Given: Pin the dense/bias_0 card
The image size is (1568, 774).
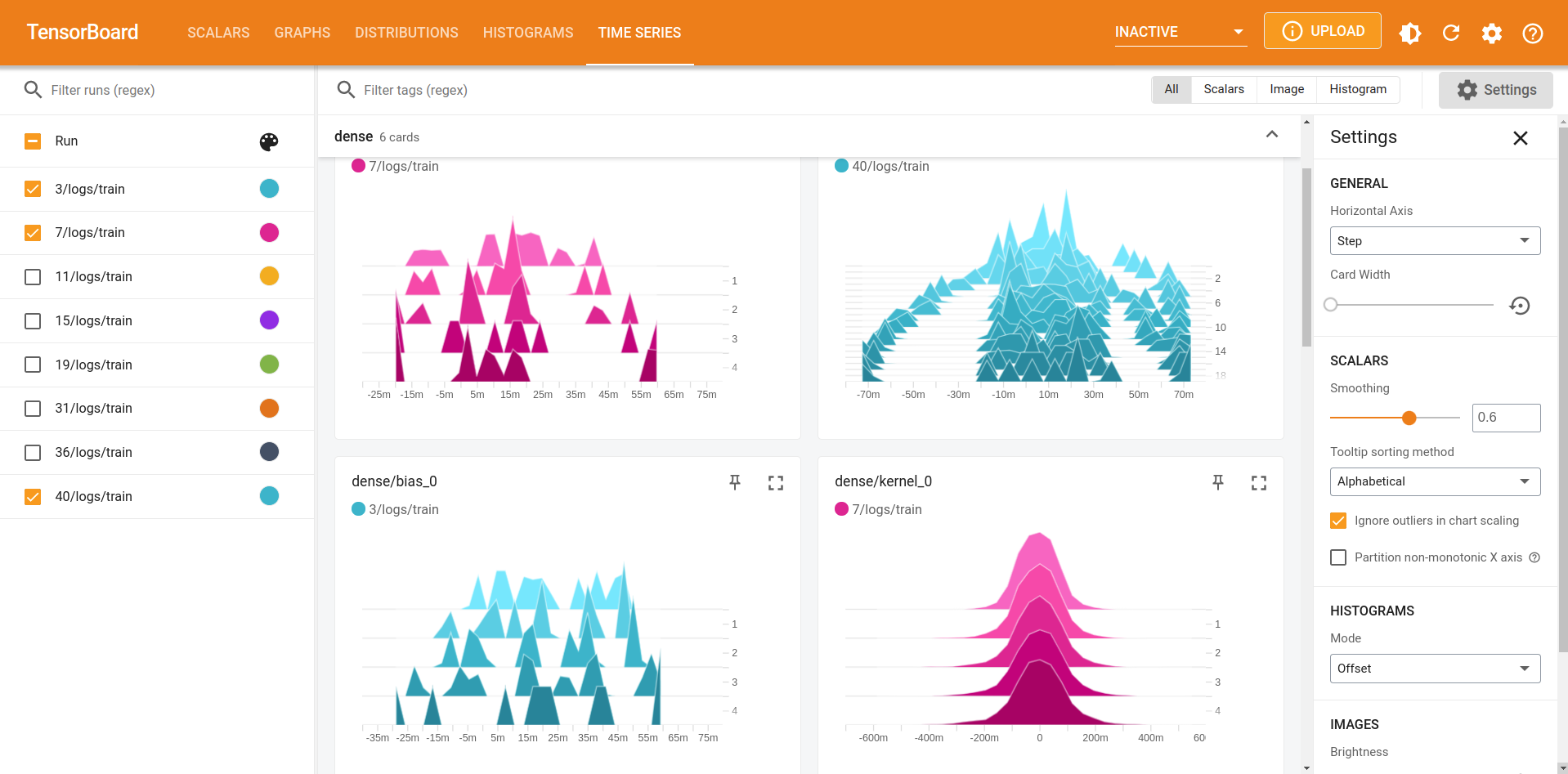Looking at the screenshot, I should pos(735,482).
